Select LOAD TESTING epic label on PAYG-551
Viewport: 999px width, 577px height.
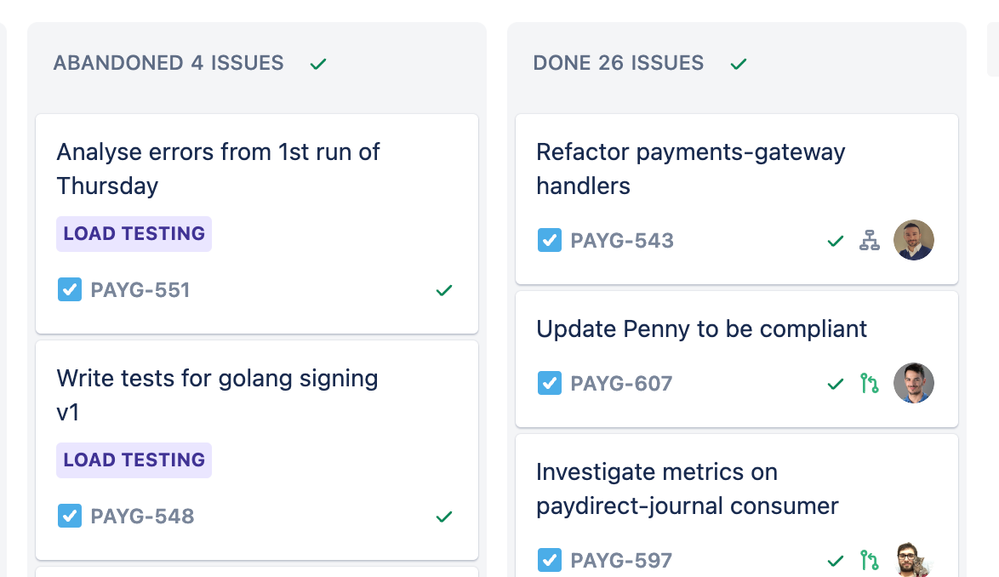coord(134,234)
